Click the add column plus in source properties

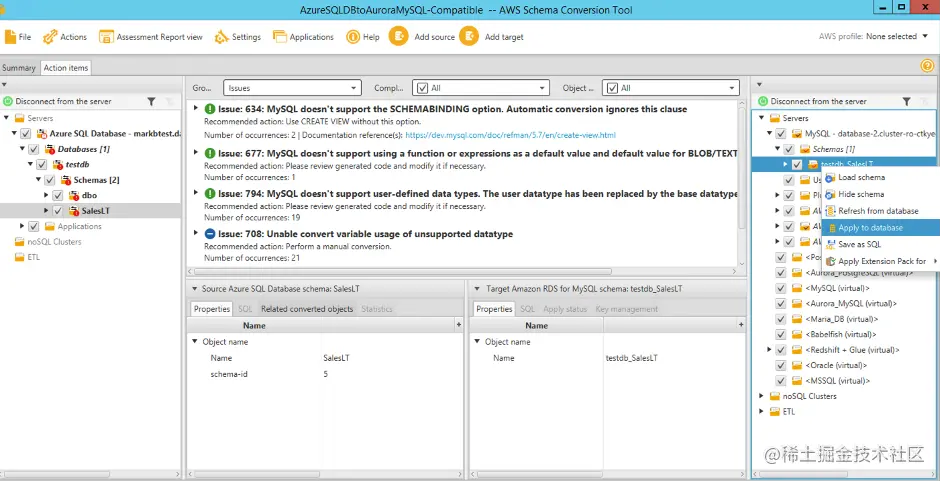458,325
